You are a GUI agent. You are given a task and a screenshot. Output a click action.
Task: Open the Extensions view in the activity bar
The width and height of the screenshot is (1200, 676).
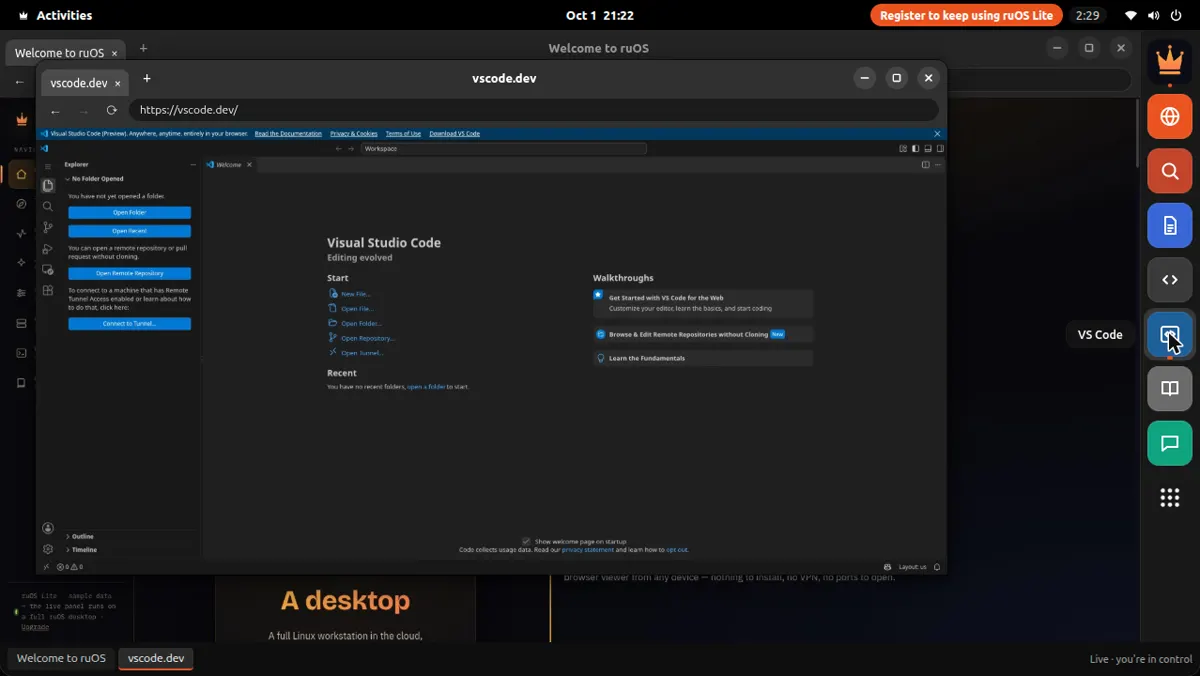47,291
